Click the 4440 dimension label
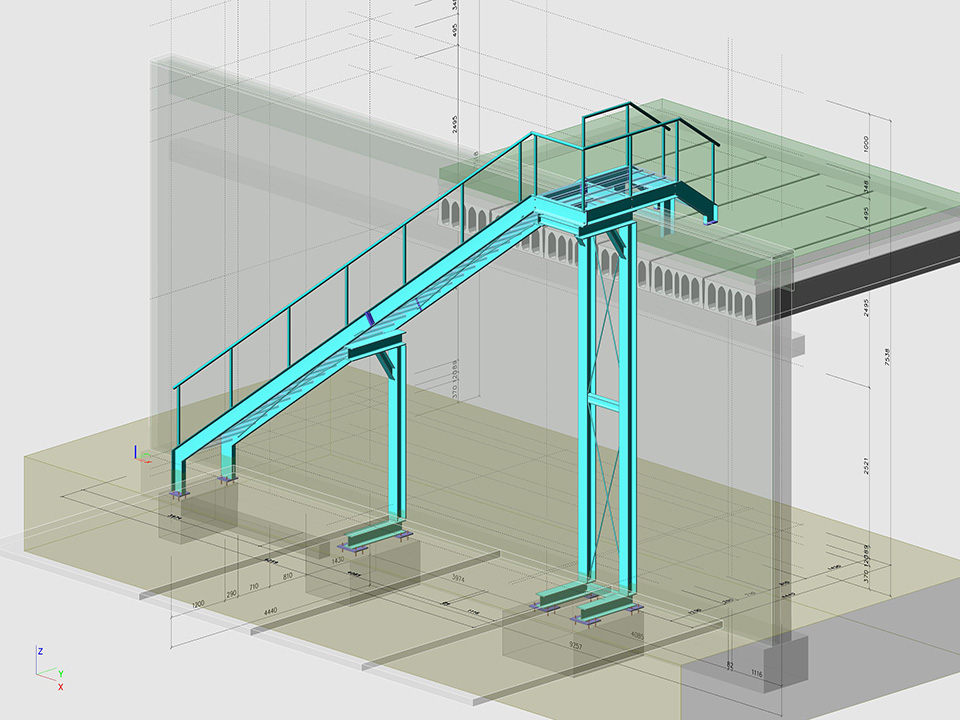This screenshot has height=720, width=960. 269,611
